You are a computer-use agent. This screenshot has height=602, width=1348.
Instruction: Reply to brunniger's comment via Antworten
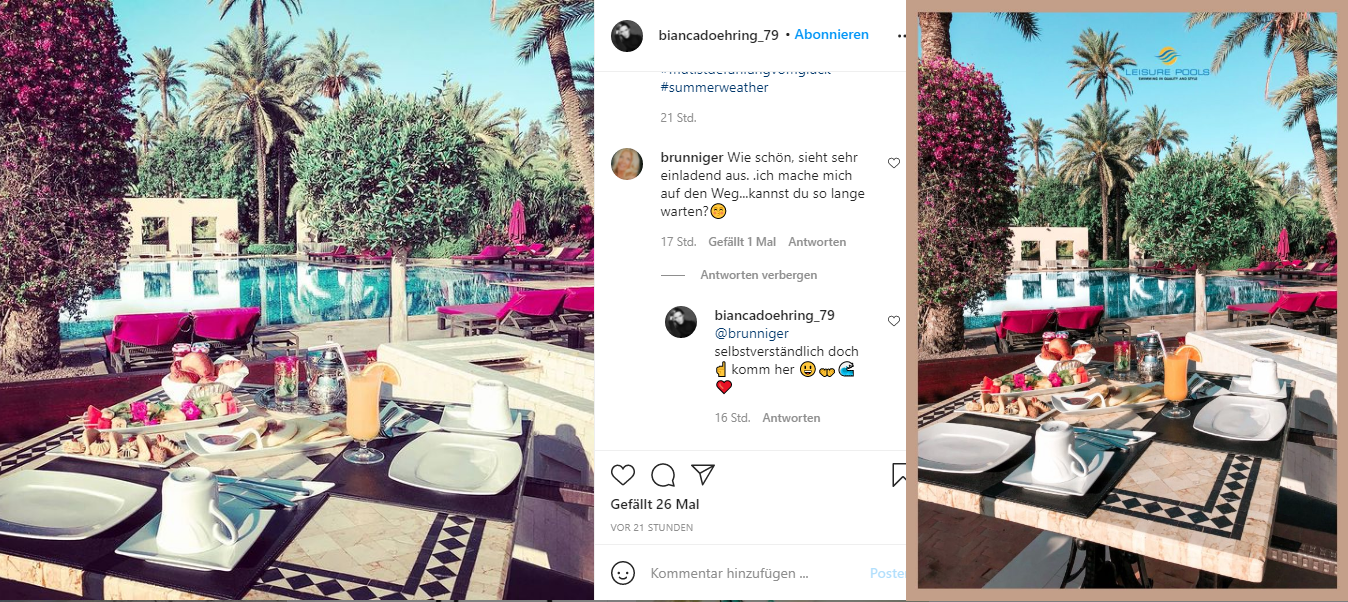pos(817,242)
